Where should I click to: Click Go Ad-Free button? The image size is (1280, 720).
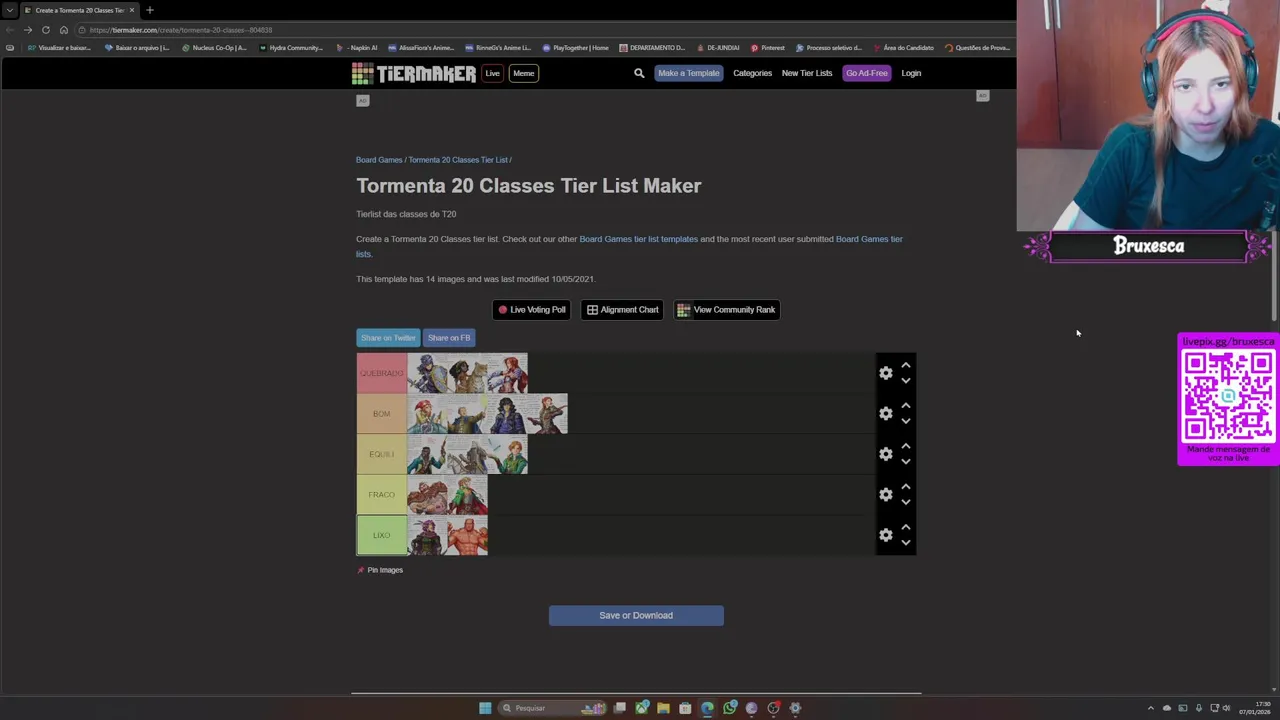coord(866,73)
